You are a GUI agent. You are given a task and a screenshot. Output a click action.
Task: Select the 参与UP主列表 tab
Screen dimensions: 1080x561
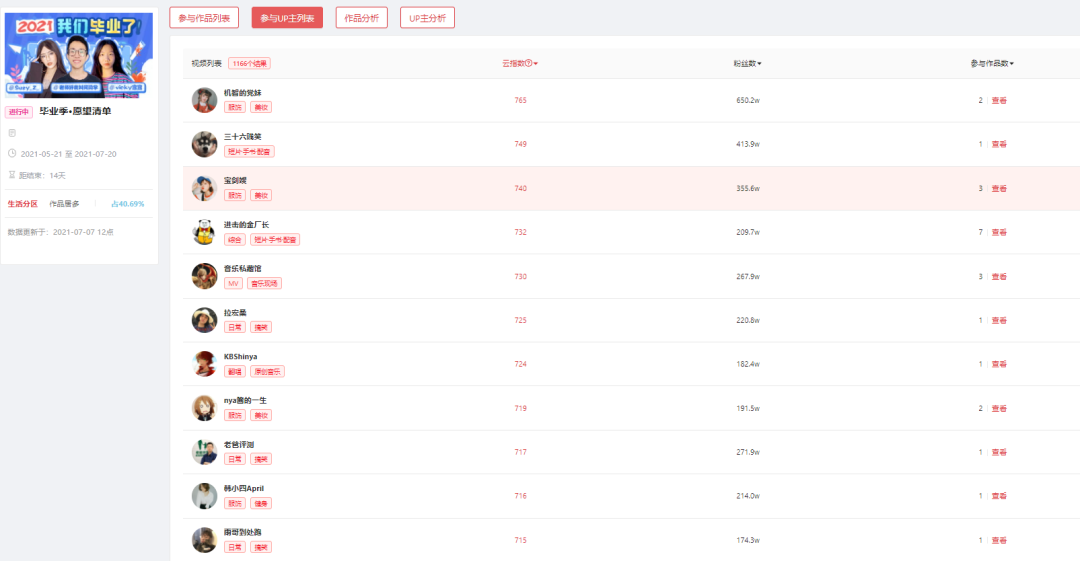pos(287,18)
